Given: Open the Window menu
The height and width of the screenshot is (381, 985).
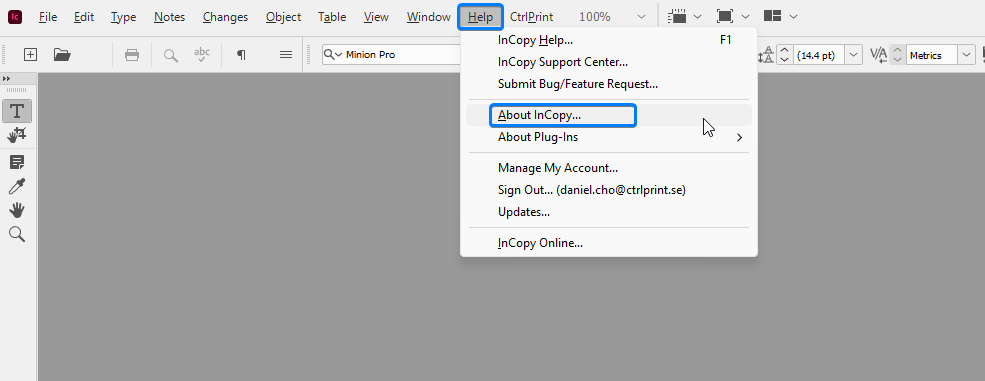Looking at the screenshot, I should 428,17.
